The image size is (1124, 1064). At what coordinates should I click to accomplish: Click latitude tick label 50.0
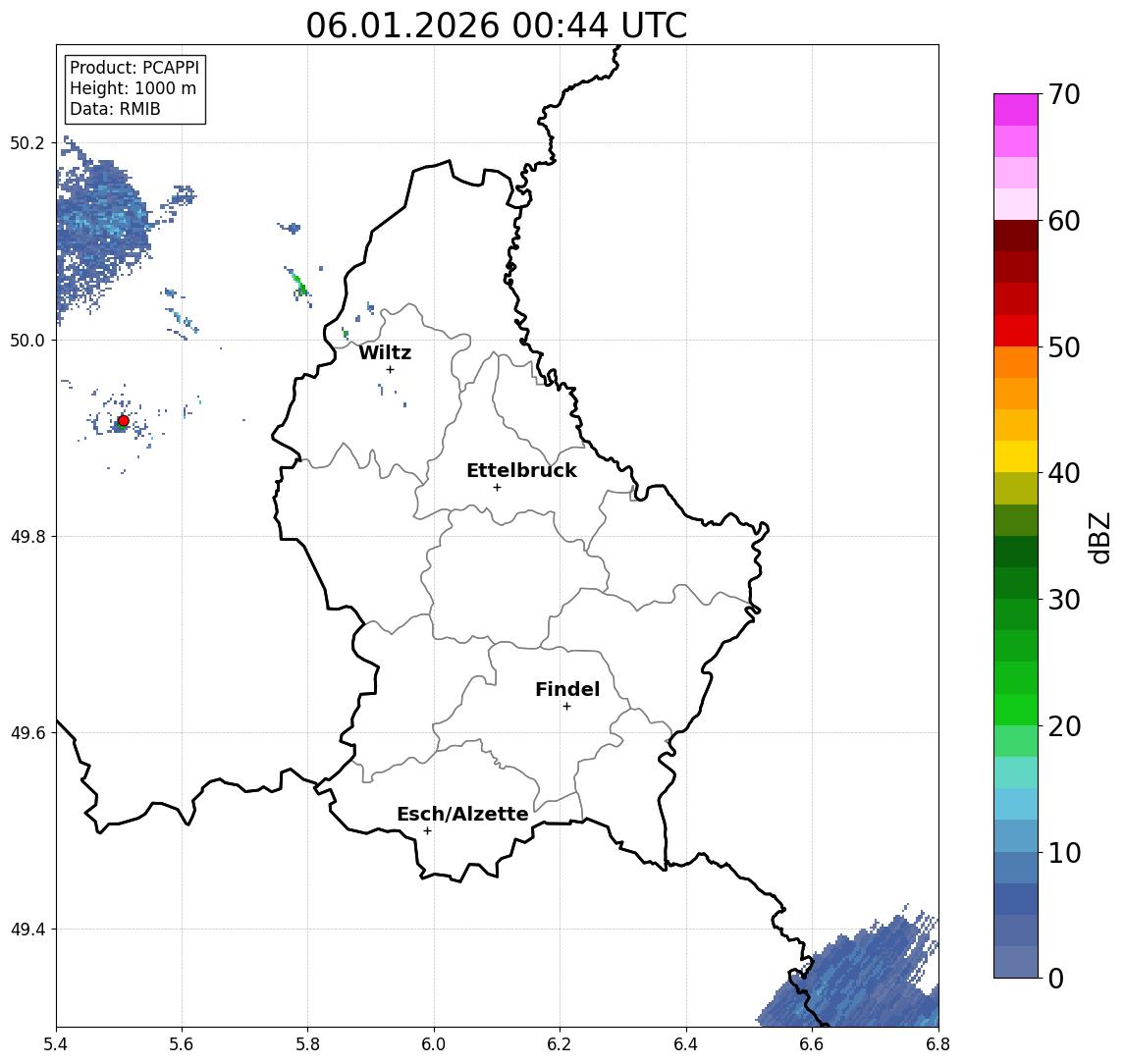pyautogui.click(x=27, y=340)
